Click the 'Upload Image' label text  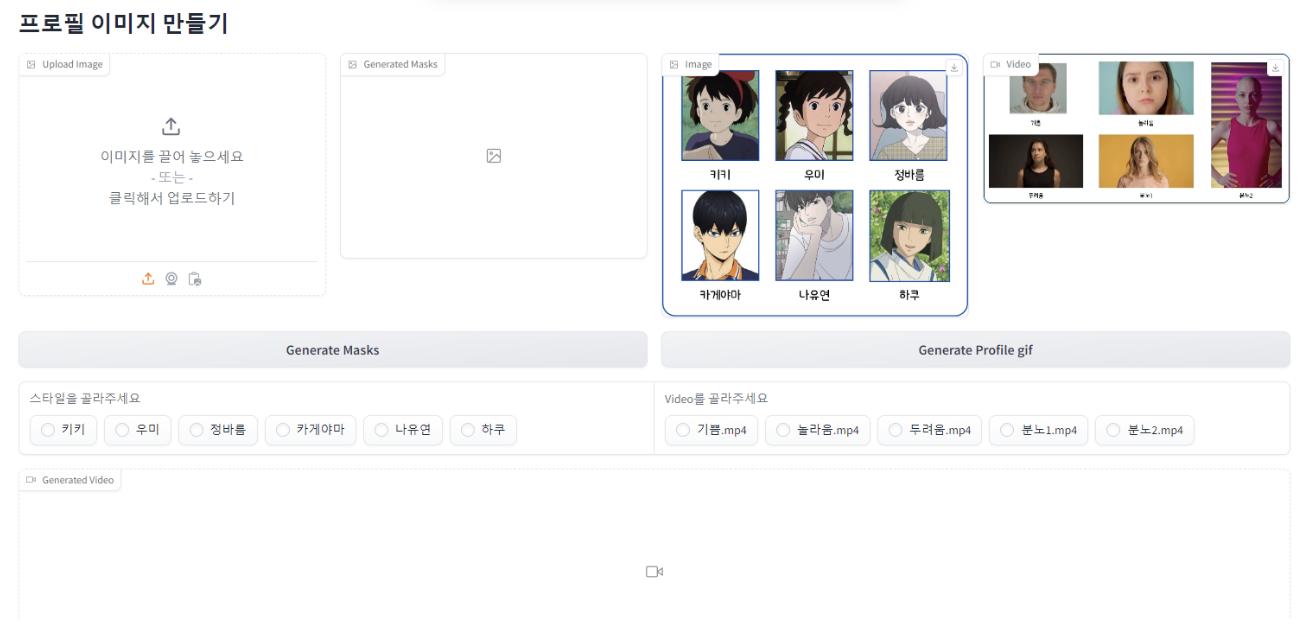[72, 64]
